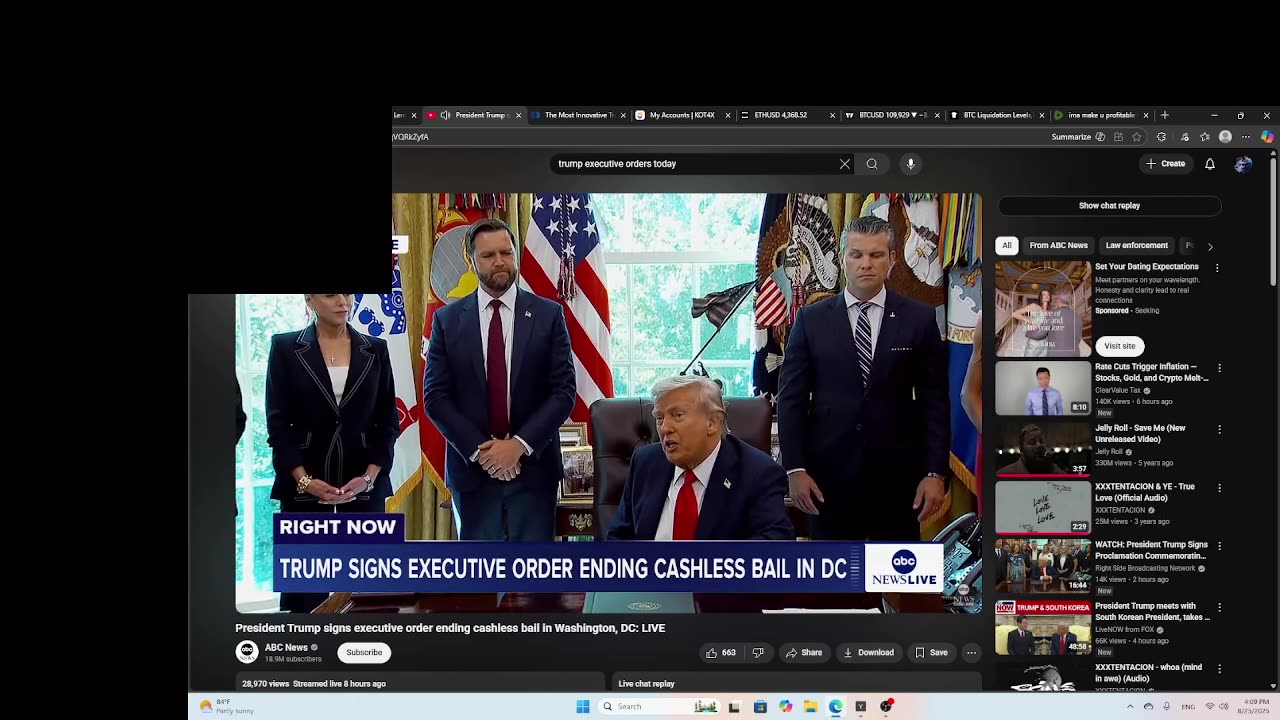Open the Jelly Roll Save Me thumbnail

click(1043, 448)
